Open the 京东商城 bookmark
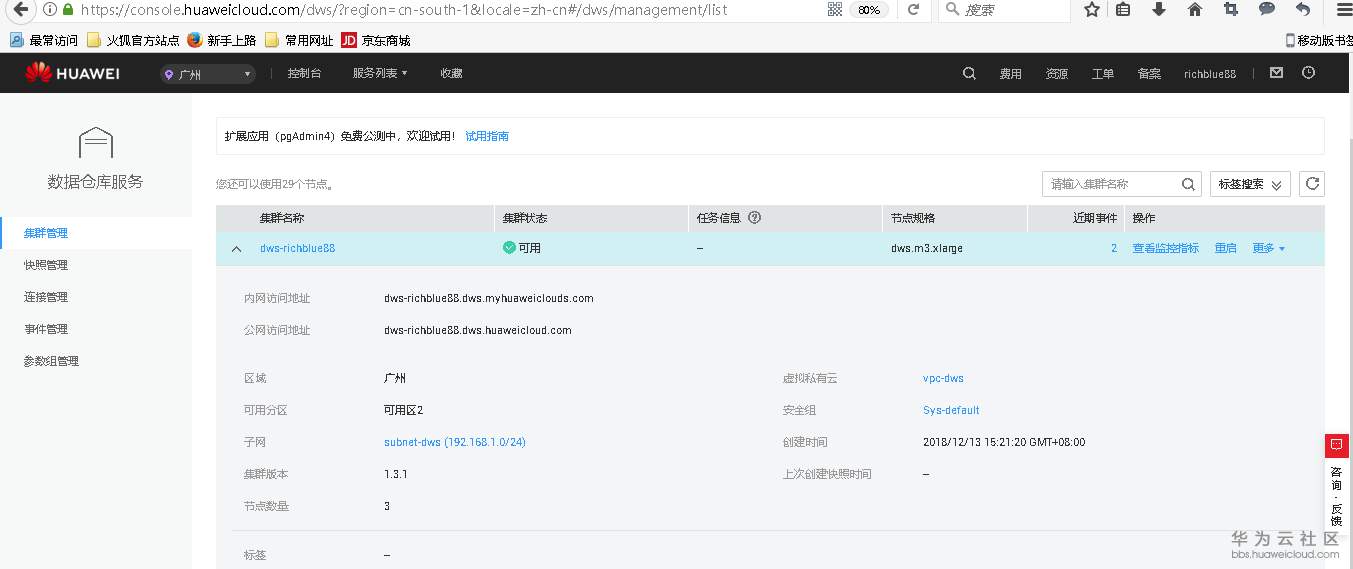This screenshot has height=569, width=1353. (x=376, y=41)
